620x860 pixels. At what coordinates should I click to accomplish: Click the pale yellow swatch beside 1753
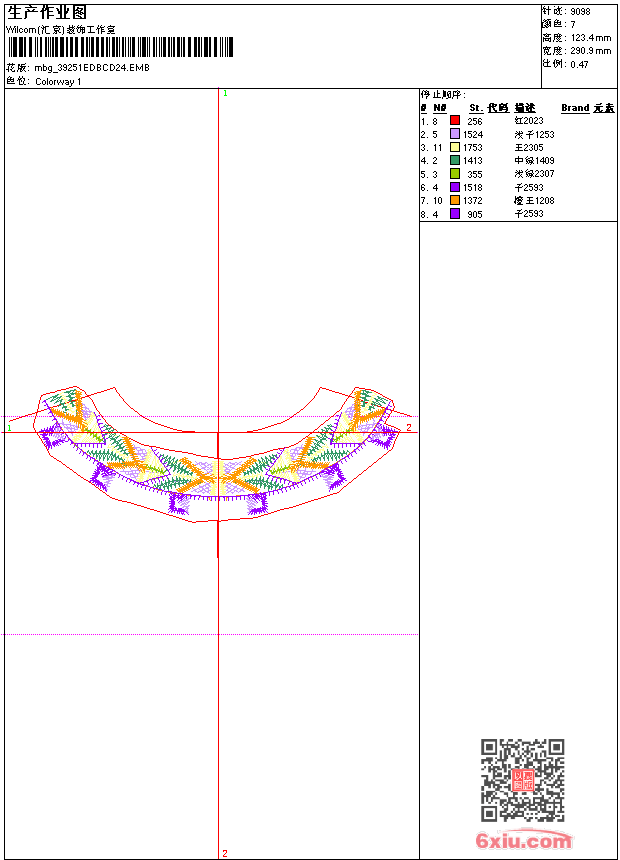tap(455, 147)
